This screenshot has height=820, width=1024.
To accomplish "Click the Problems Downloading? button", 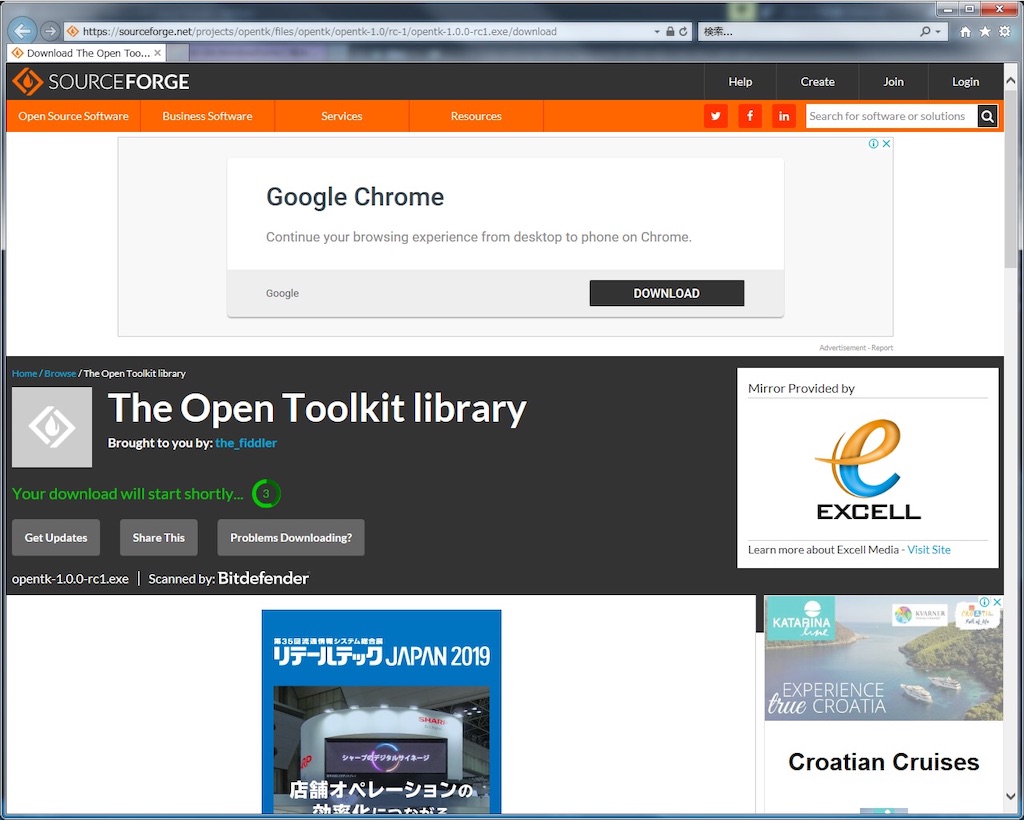I will pos(291,537).
